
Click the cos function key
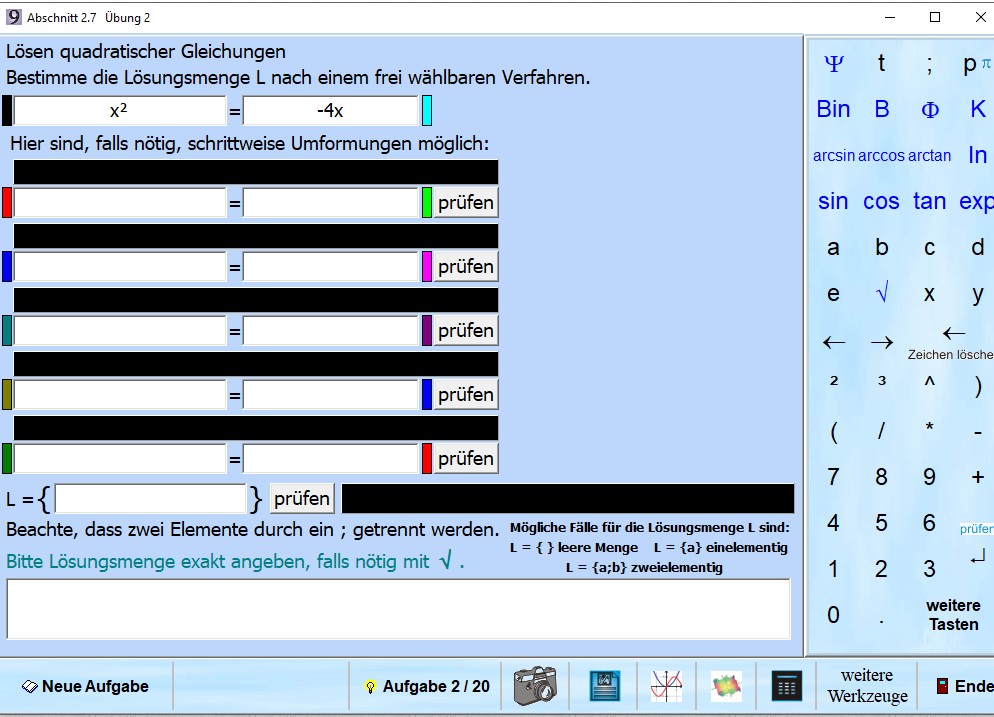click(x=881, y=201)
